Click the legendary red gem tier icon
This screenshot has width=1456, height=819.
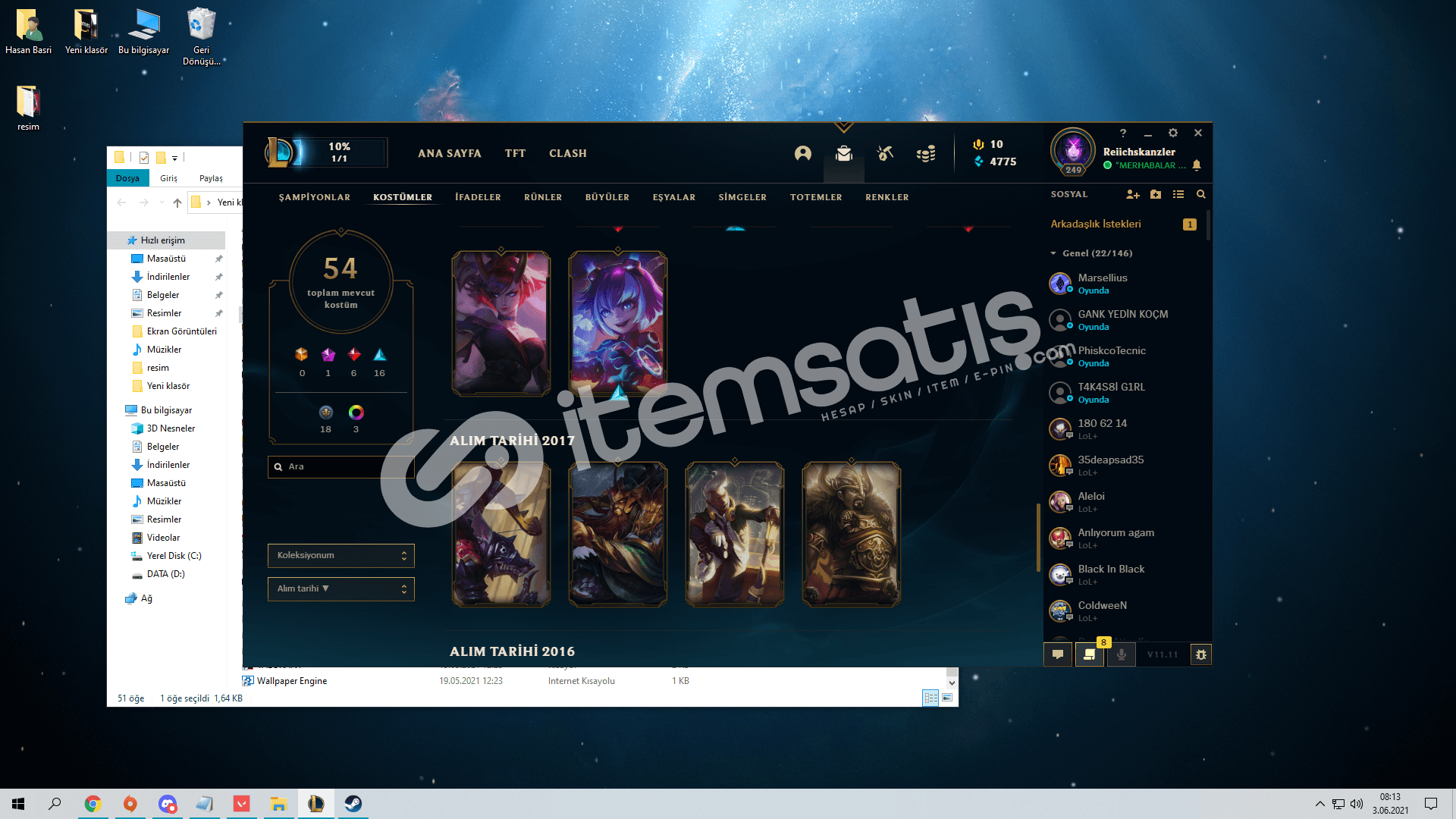[x=354, y=355]
